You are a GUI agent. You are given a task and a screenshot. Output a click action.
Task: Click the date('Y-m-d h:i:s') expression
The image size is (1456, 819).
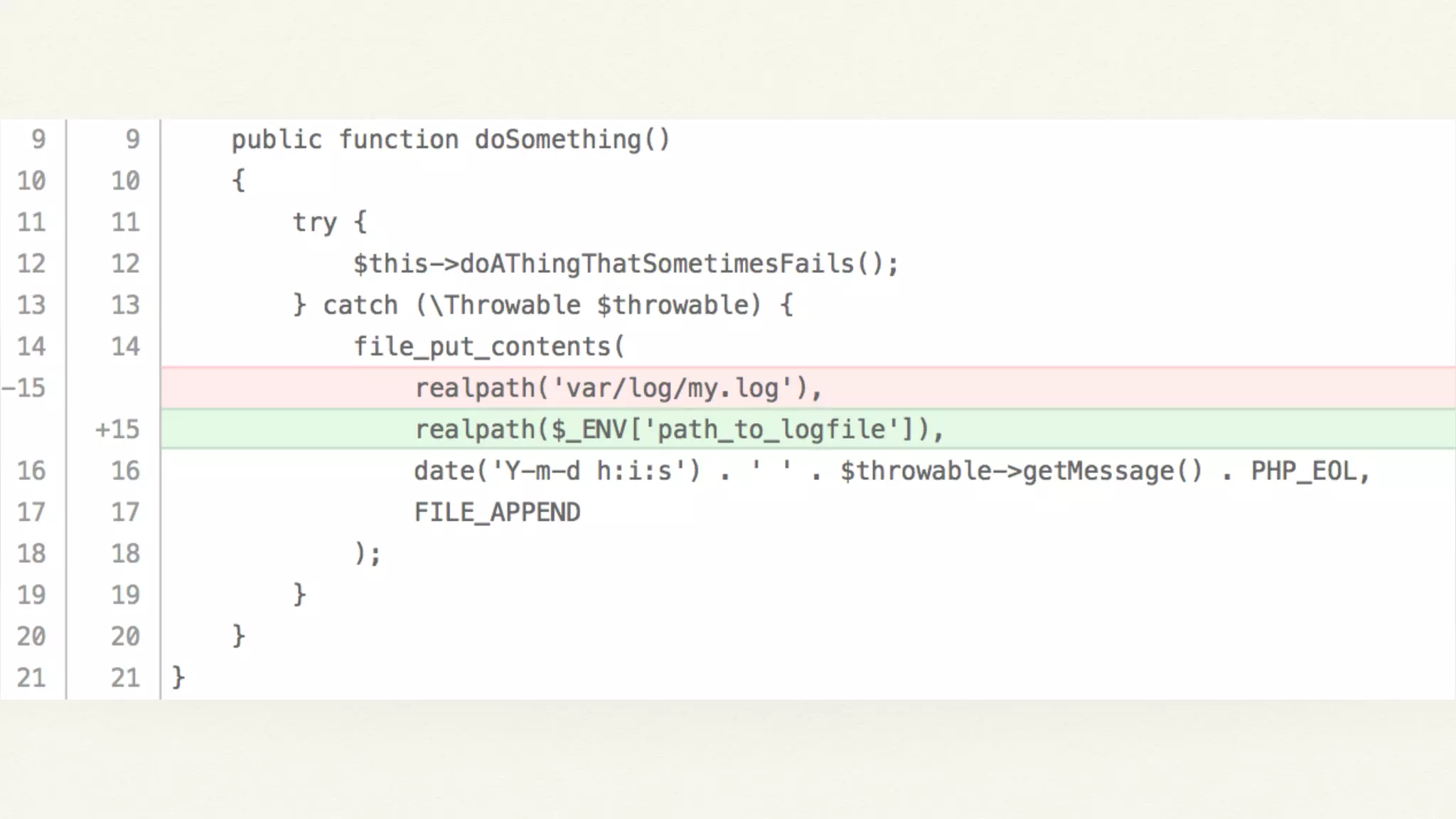[x=557, y=471]
